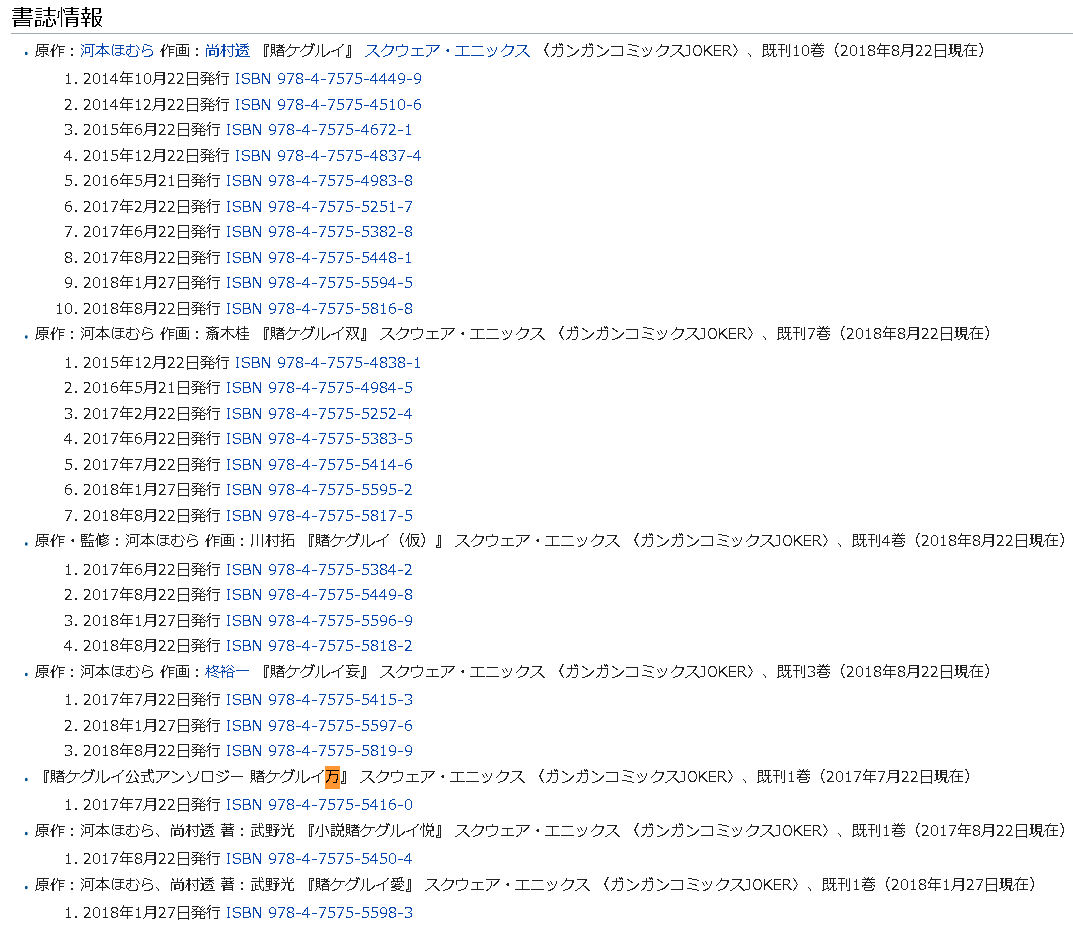Click ISBN 978-4-7575-5384-2 link
This screenshot has width=1073, height=928.
tap(319, 570)
